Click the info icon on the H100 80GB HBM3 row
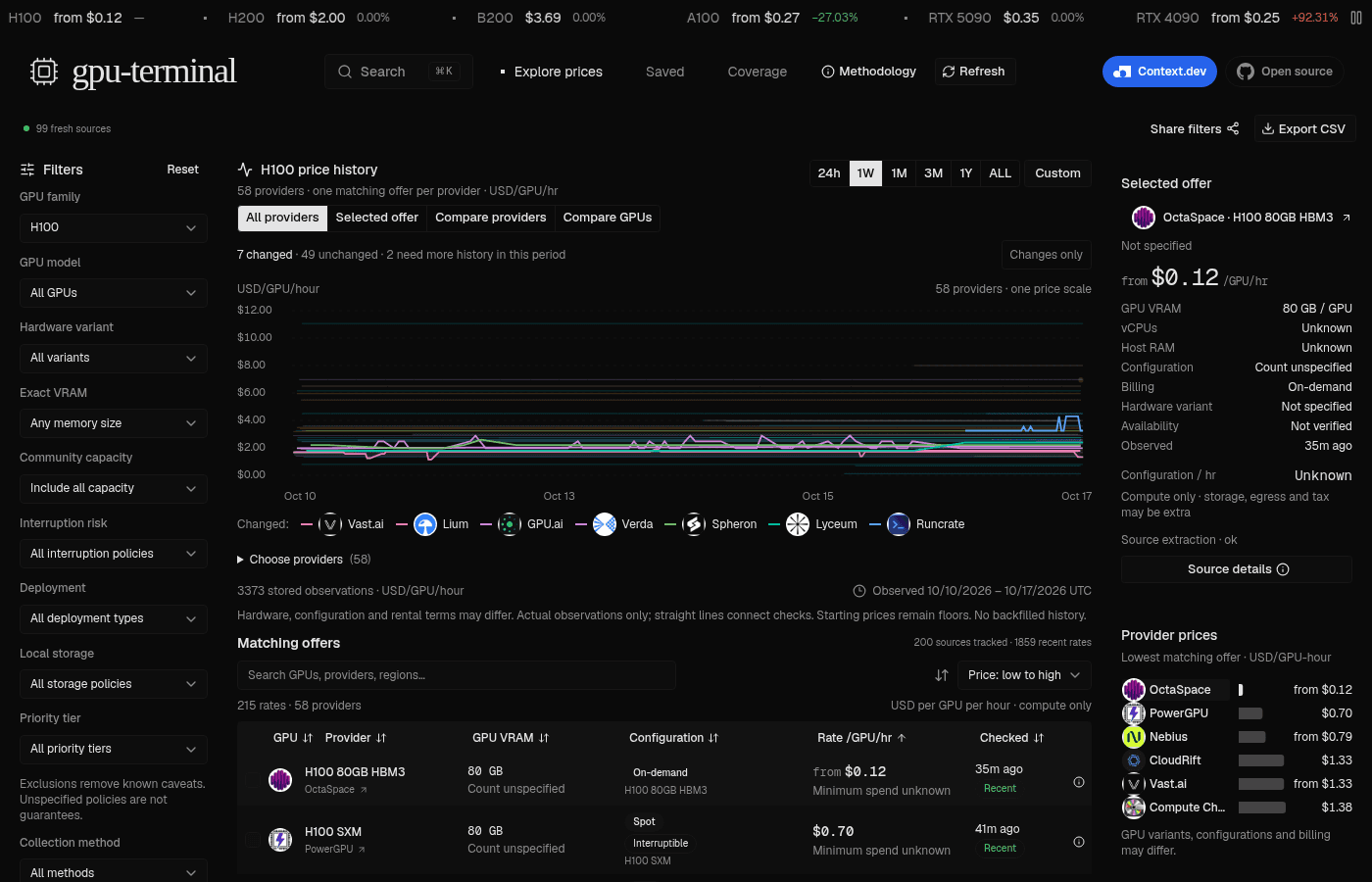1372x882 pixels. (x=1079, y=782)
